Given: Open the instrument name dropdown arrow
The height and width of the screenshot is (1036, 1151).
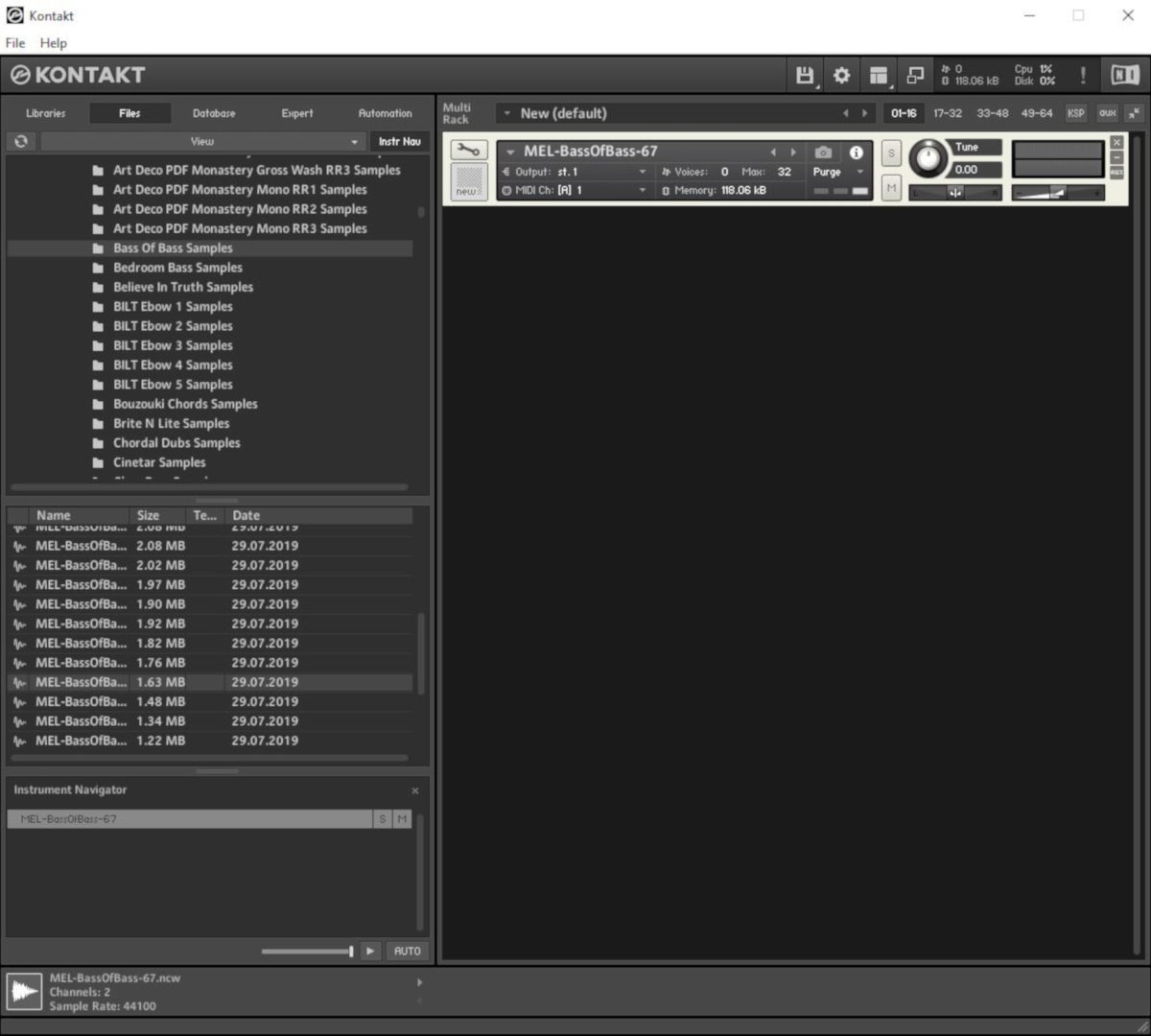Looking at the screenshot, I should click(x=511, y=152).
